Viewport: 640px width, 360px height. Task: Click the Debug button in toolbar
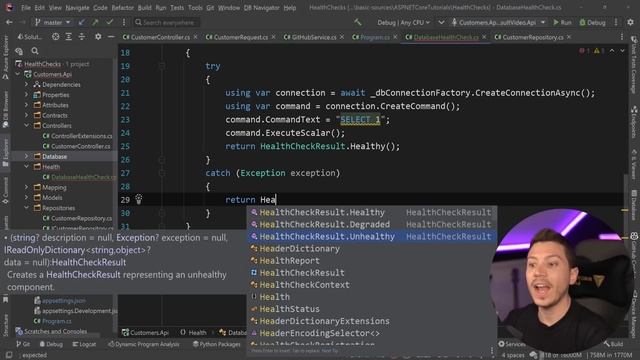point(592,22)
